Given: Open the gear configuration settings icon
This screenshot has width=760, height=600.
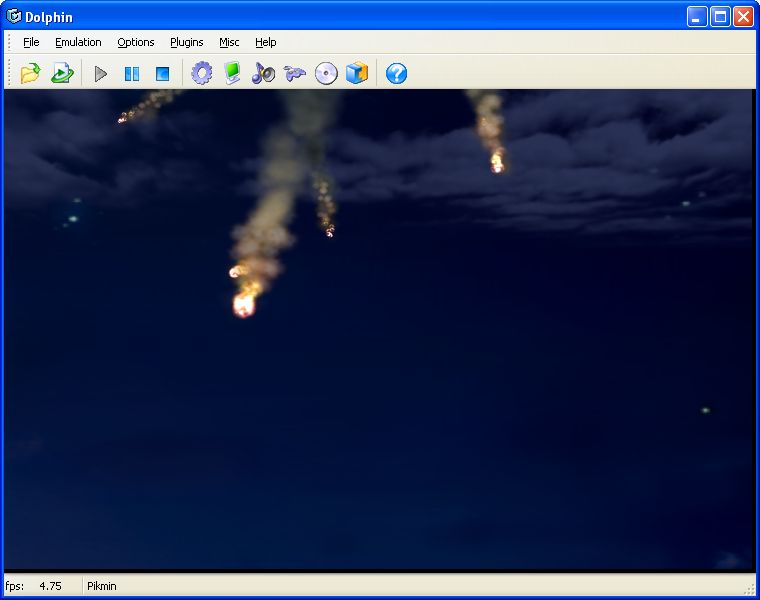Looking at the screenshot, I should coord(202,74).
